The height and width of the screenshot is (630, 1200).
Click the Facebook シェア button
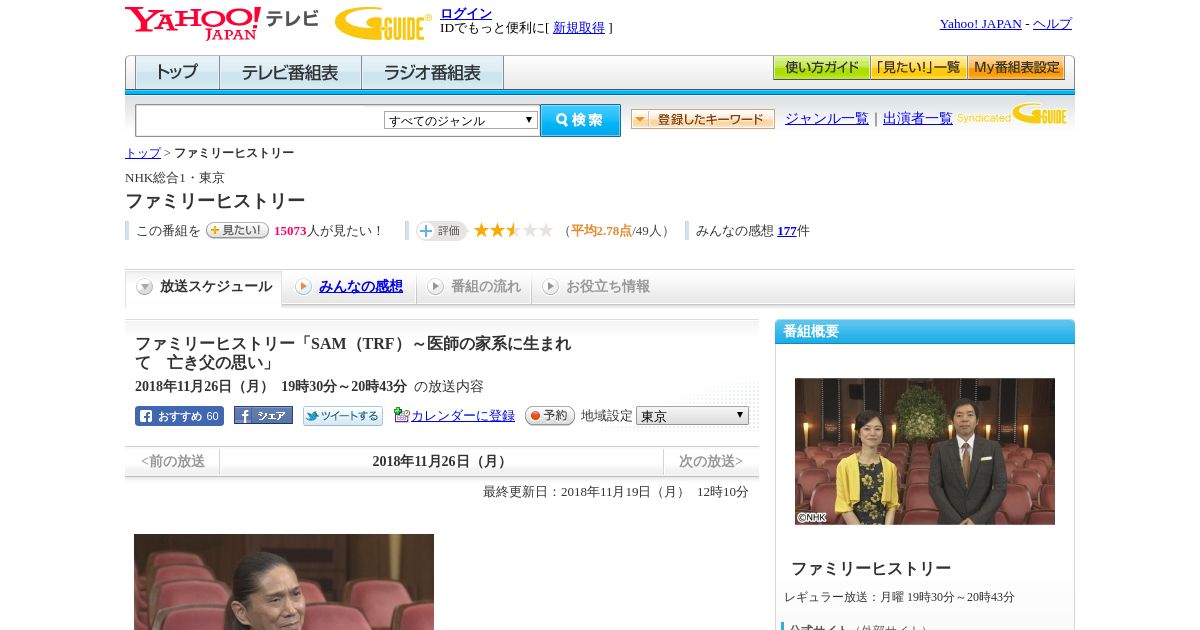(x=263, y=415)
